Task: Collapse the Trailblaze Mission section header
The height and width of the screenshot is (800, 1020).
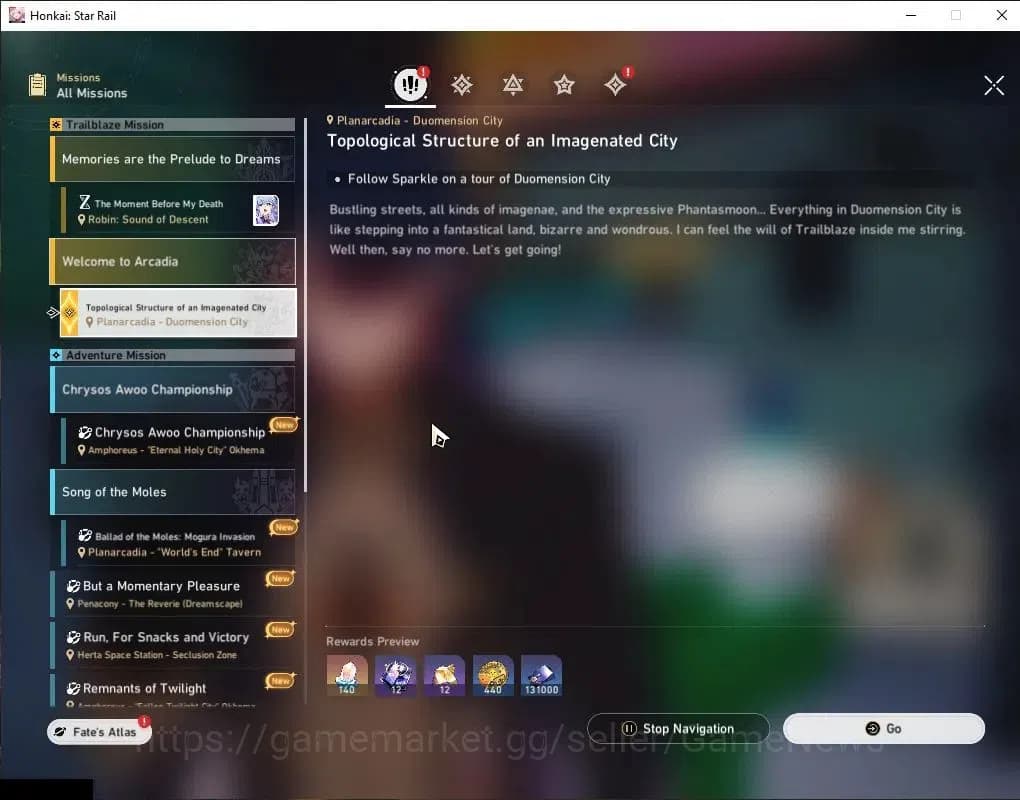Action: tap(172, 124)
